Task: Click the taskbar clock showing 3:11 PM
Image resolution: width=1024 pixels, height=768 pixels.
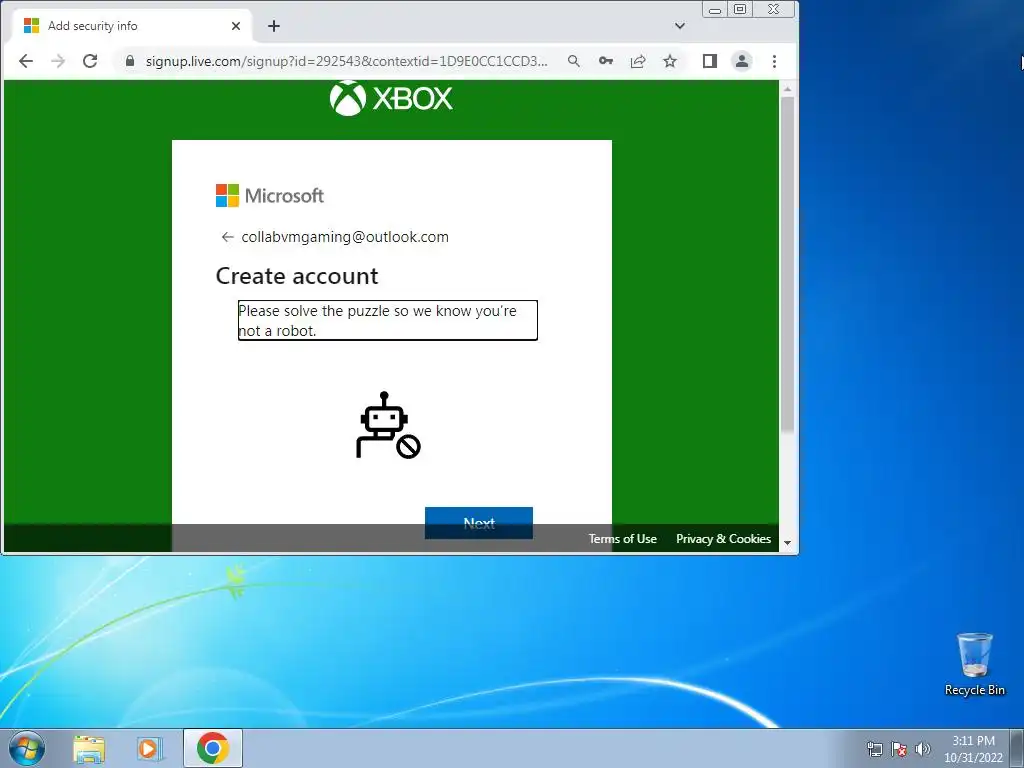Action: (973, 749)
